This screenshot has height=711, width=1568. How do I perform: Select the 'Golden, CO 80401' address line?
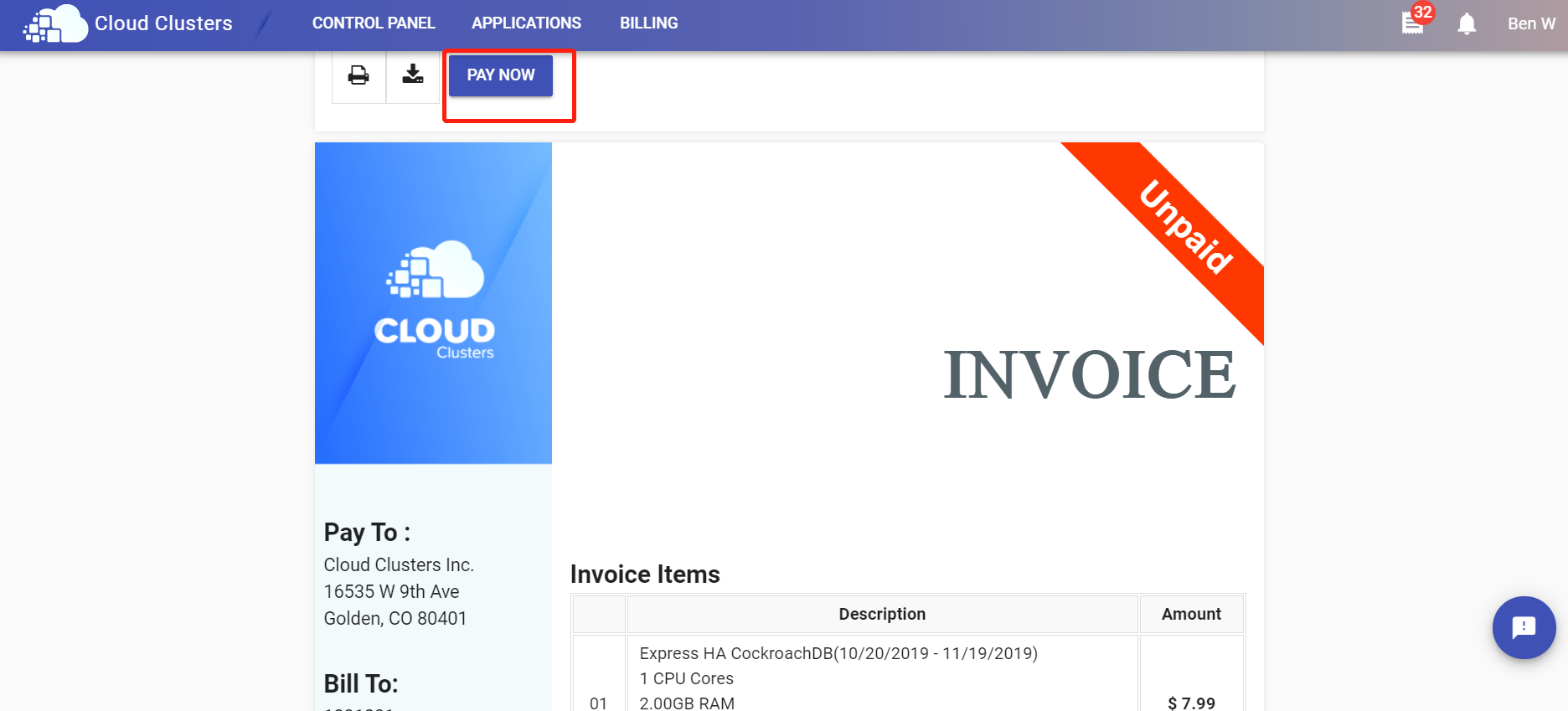[395, 618]
